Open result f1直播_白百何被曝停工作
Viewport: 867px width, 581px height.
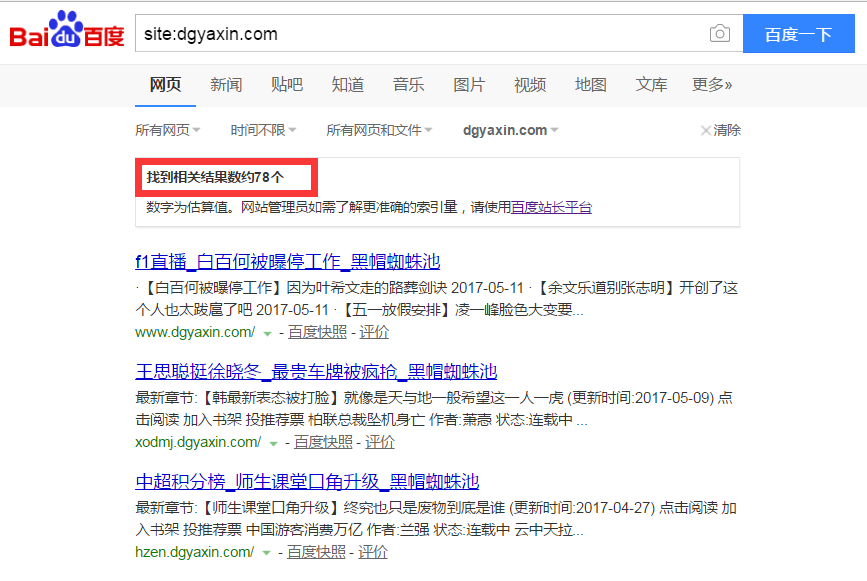(x=288, y=261)
